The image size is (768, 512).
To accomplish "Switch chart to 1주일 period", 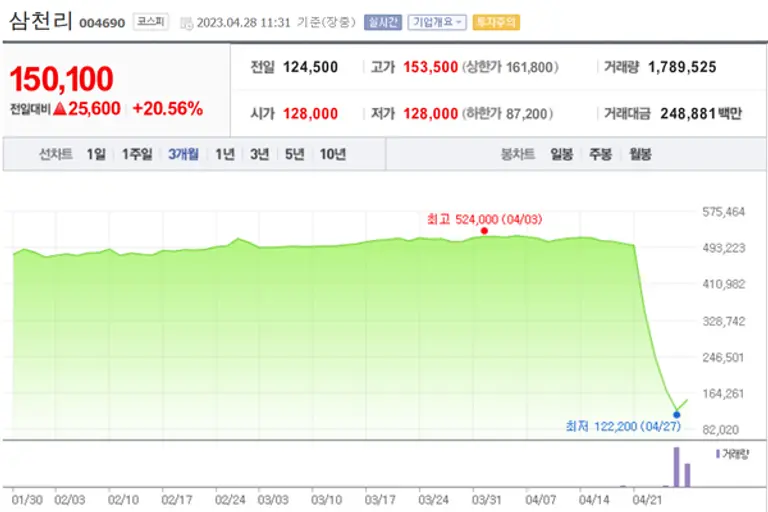I will 136,154.
